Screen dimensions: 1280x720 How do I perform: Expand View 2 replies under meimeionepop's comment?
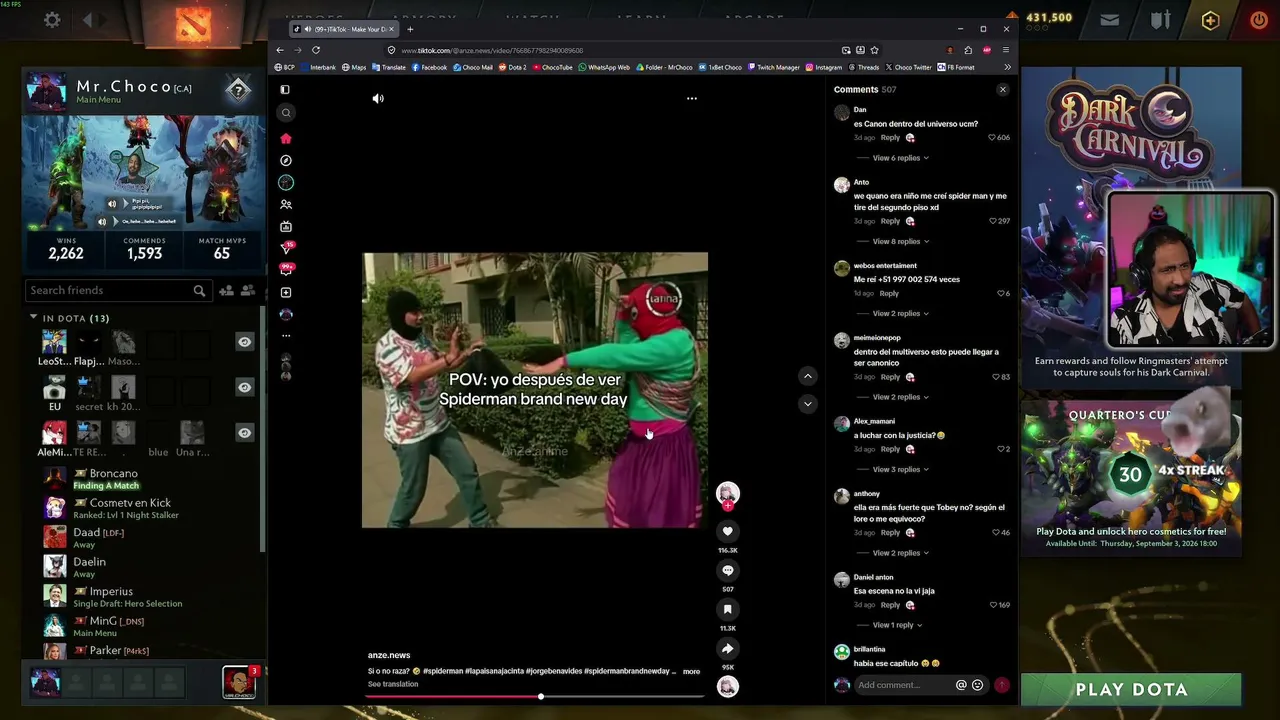[x=900, y=397]
